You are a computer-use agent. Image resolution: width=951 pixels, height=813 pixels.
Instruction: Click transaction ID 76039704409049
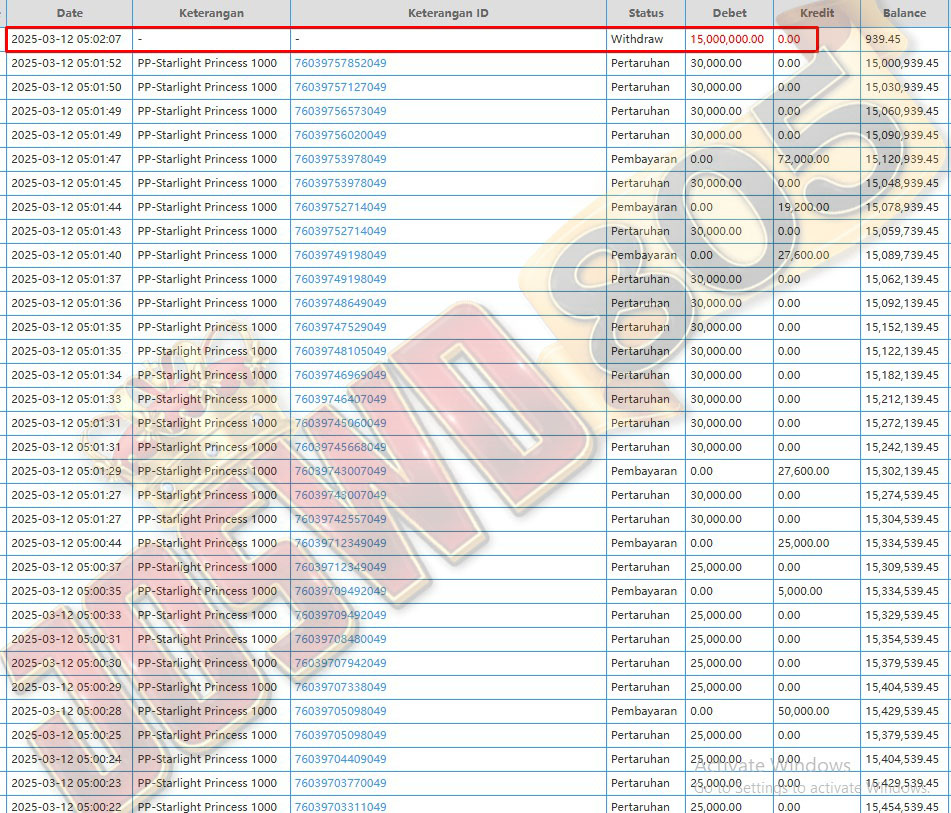click(x=340, y=759)
